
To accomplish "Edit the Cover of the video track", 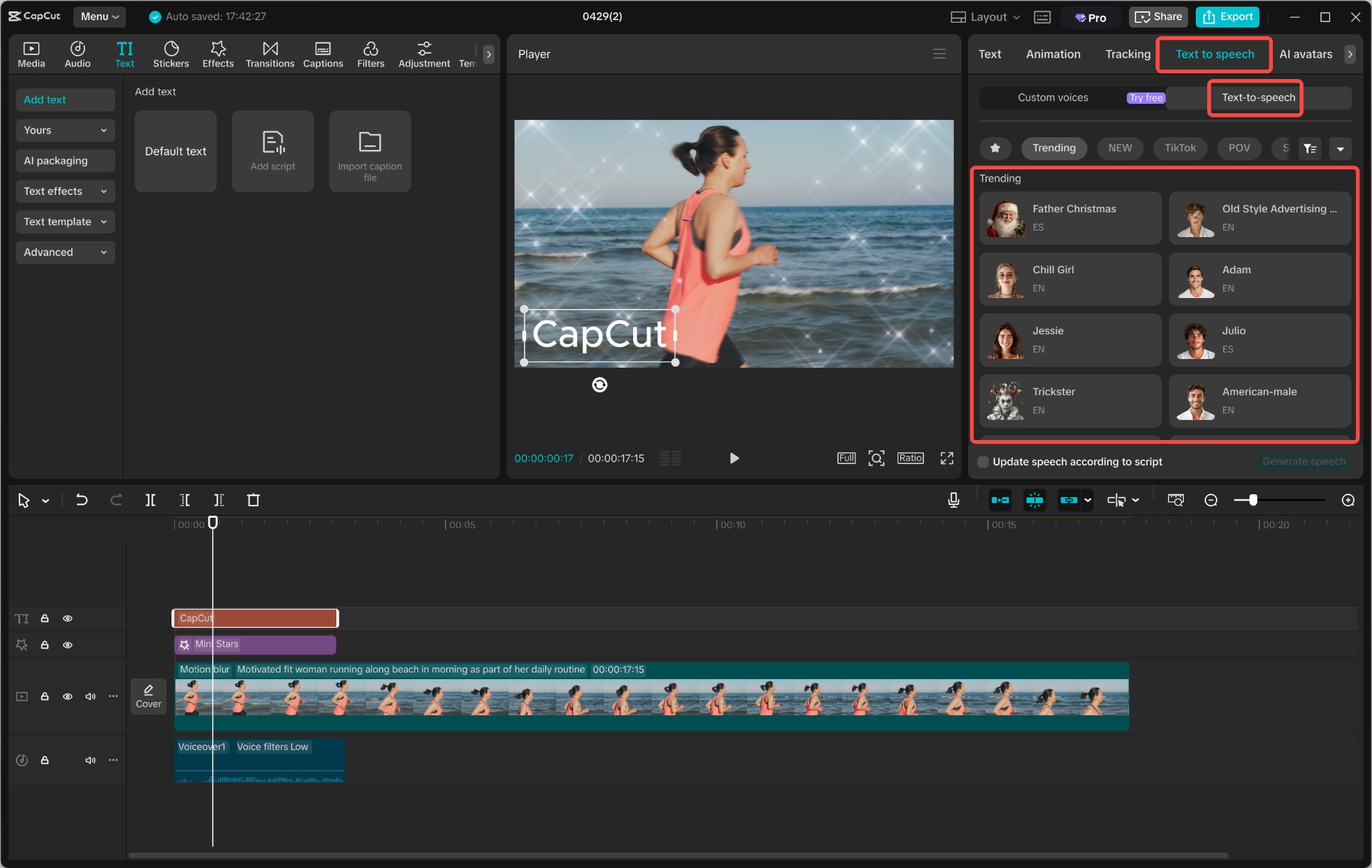I will (148, 697).
